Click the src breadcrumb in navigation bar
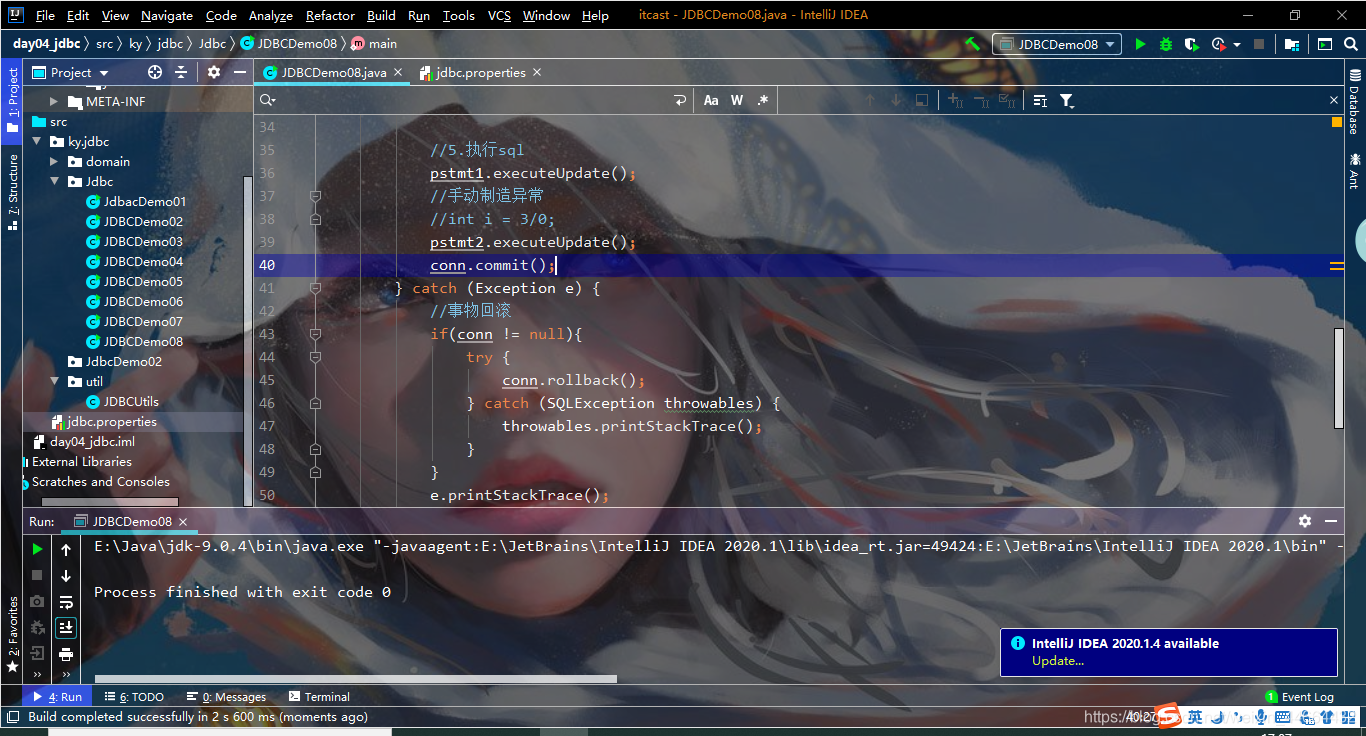 point(104,44)
